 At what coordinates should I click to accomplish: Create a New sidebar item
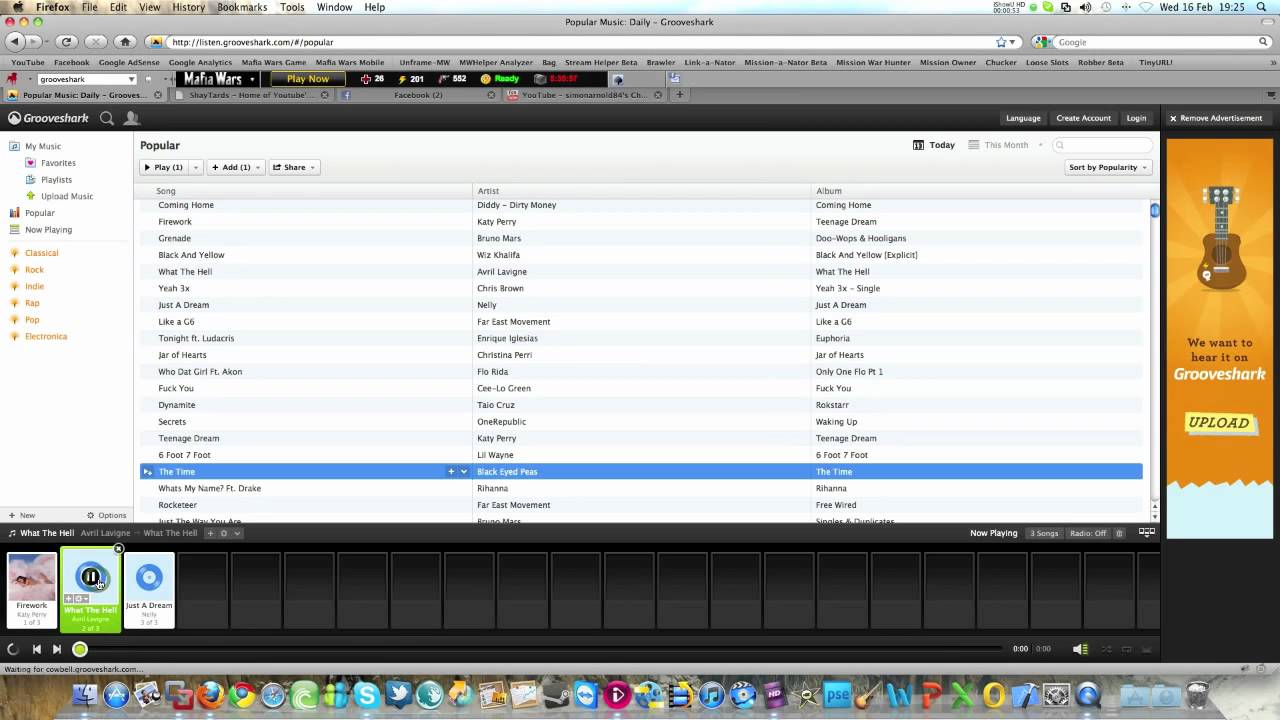[22, 515]
